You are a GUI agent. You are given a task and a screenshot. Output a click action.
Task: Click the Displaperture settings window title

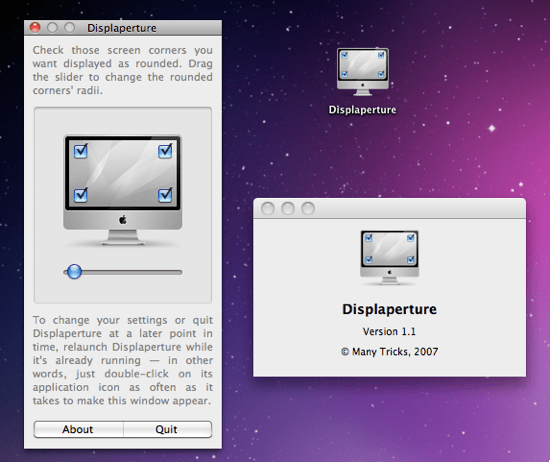122,28
